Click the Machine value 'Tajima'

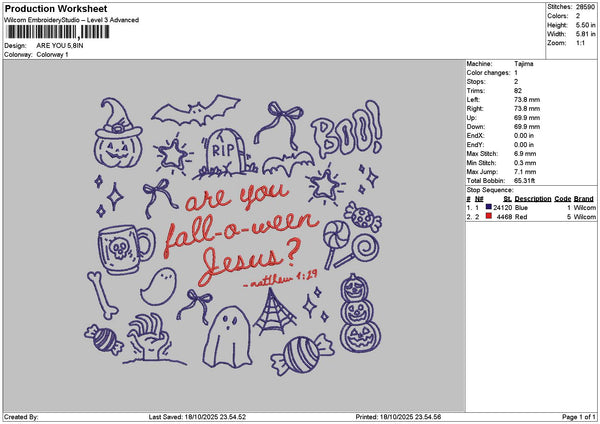[x=523, y=64]
